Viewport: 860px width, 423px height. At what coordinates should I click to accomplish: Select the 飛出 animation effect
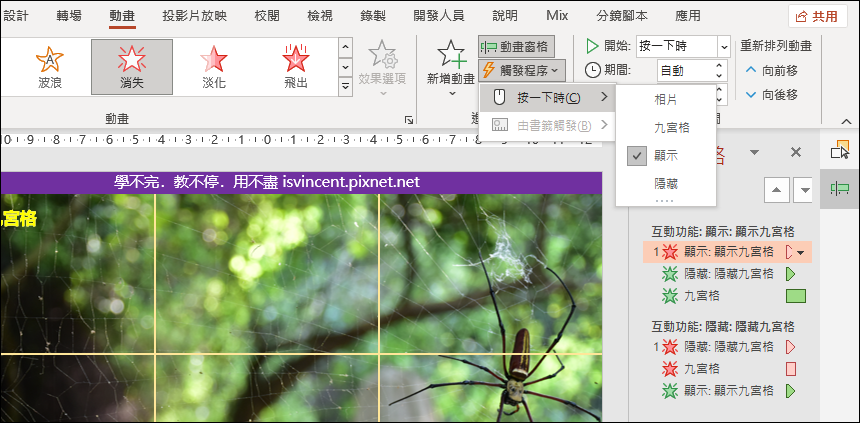296,67
